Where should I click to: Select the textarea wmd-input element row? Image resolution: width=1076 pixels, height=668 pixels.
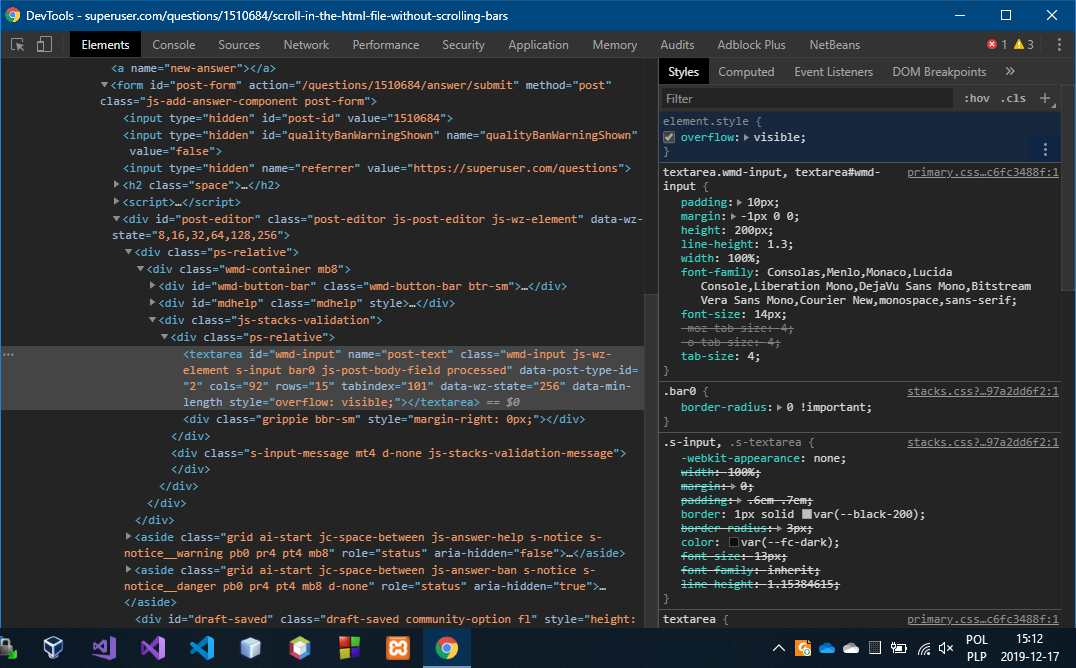[x=323, y=378]
